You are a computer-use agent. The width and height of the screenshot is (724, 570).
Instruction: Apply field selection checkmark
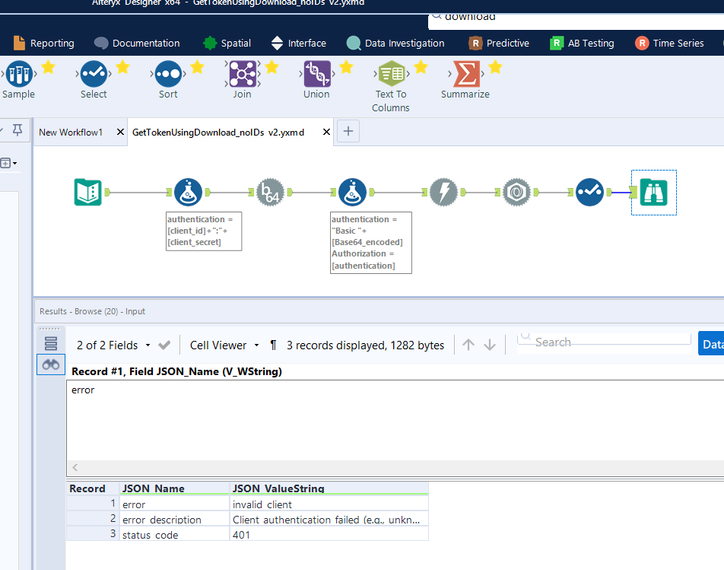click(164, 345)
